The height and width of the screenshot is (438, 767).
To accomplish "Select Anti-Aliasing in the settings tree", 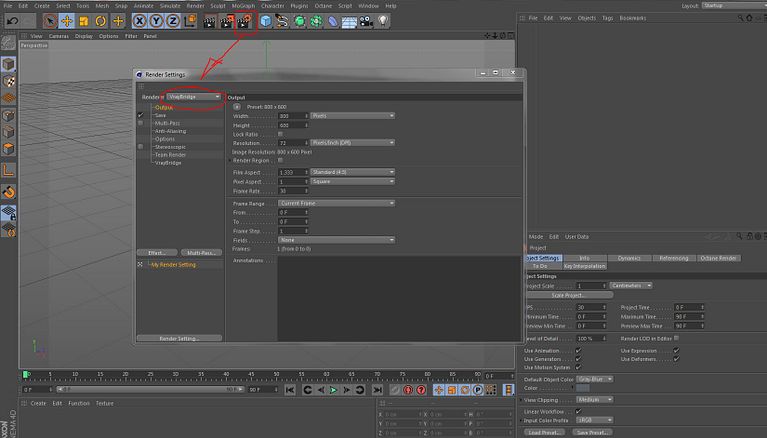I will click(170, 131).
